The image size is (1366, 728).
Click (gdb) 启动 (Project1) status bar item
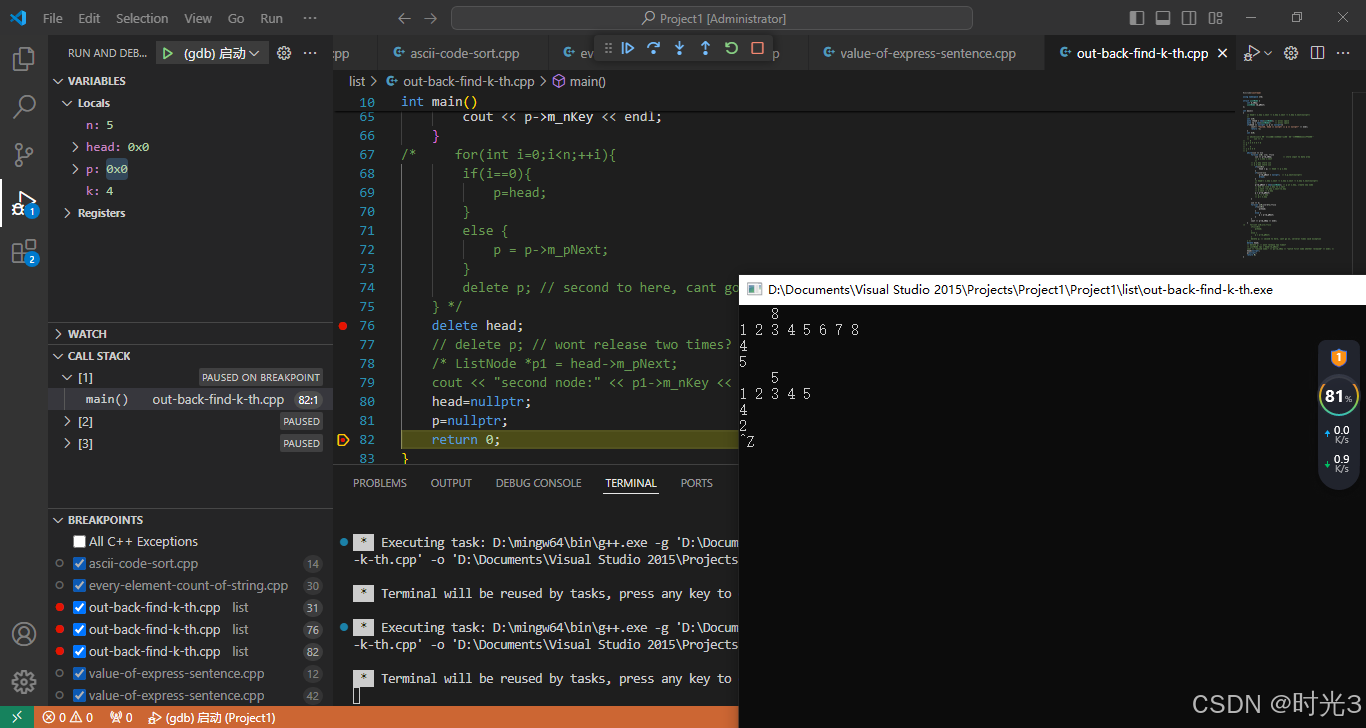(x=211, y=717)
